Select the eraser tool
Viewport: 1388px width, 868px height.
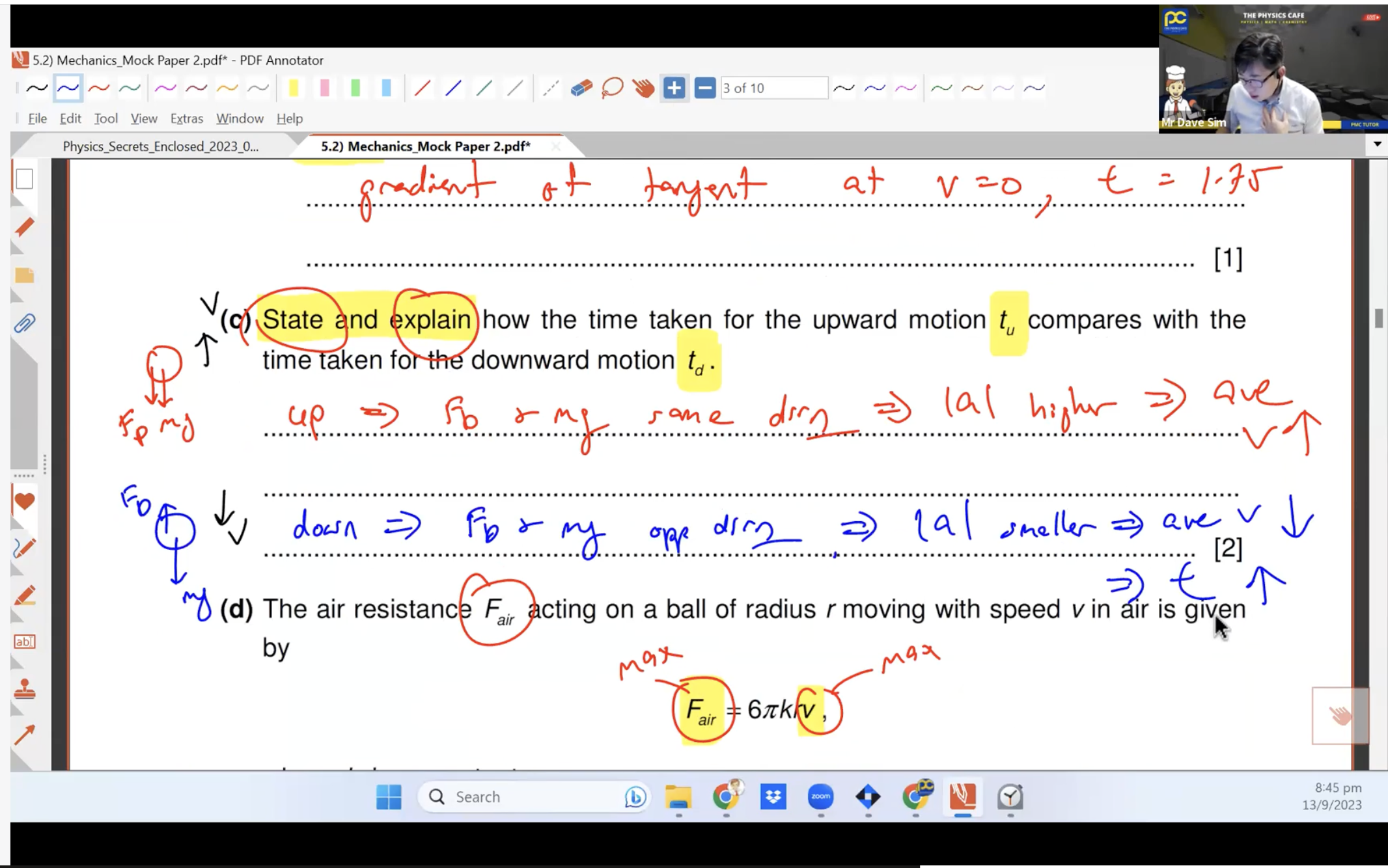pos(581,88)
